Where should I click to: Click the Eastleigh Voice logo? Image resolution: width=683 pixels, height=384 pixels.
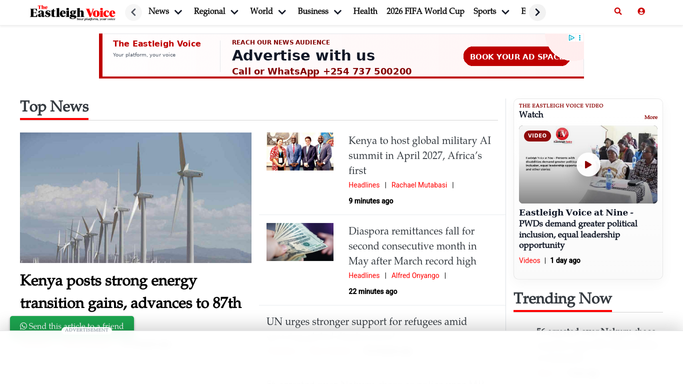click(72, 13)
